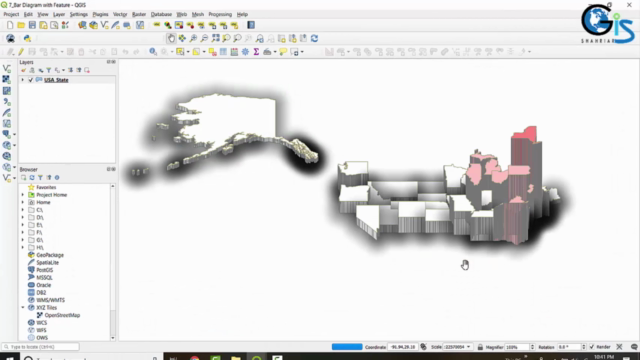Add vector layer from the left sidebar

coord(7,69)
